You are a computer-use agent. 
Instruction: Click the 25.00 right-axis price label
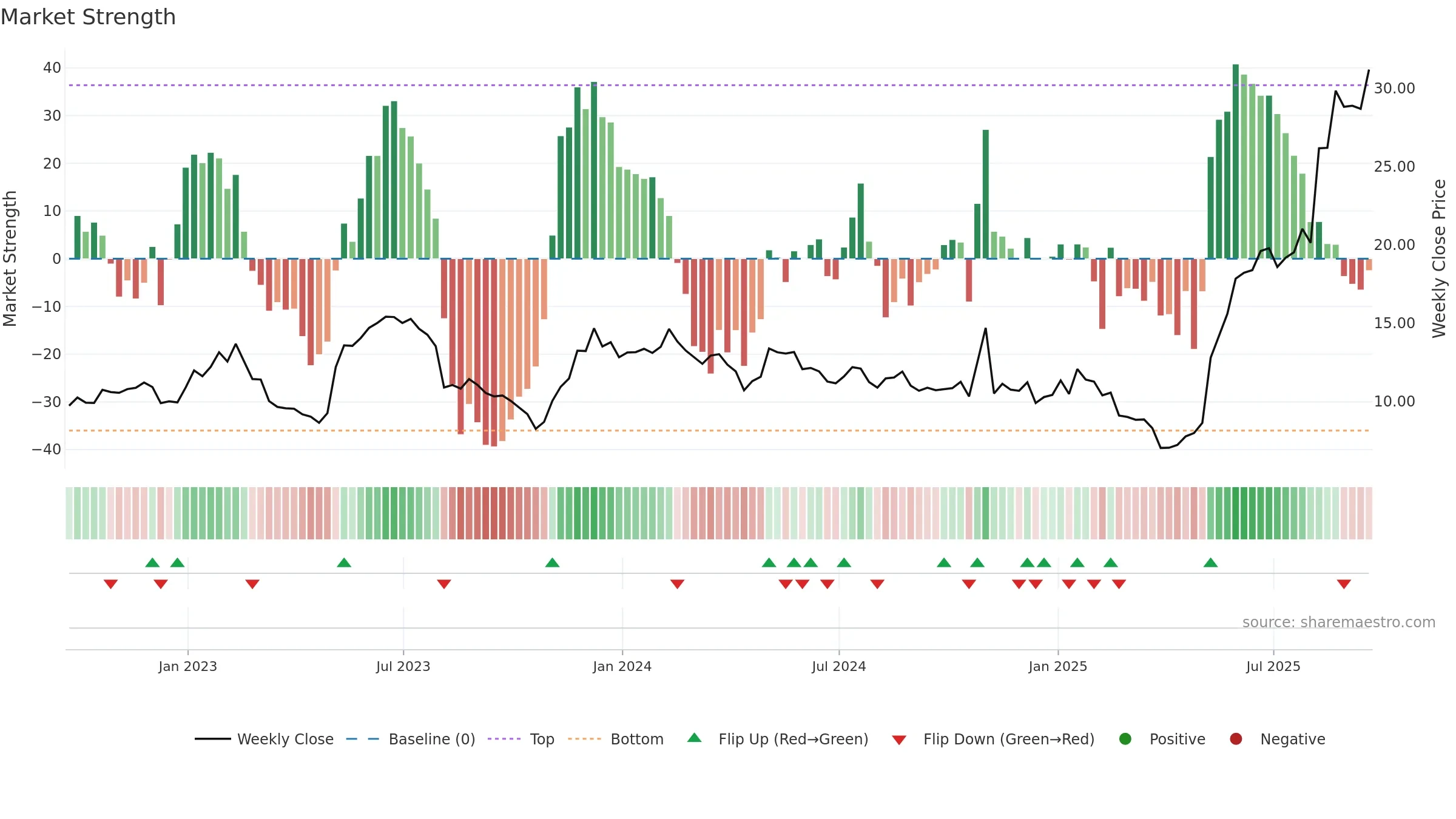[1394, 167]
